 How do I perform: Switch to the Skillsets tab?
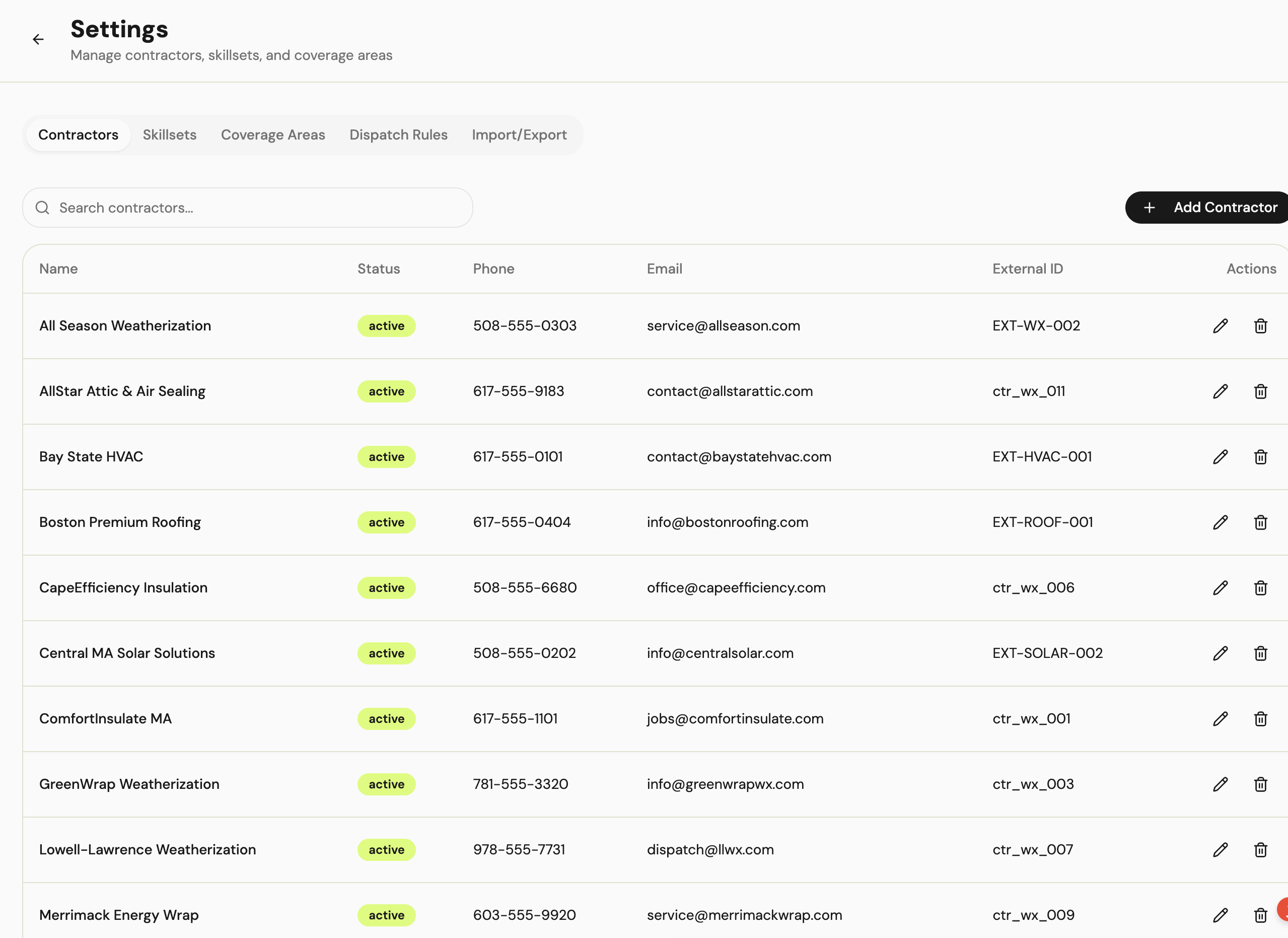(x=169, y=135)
